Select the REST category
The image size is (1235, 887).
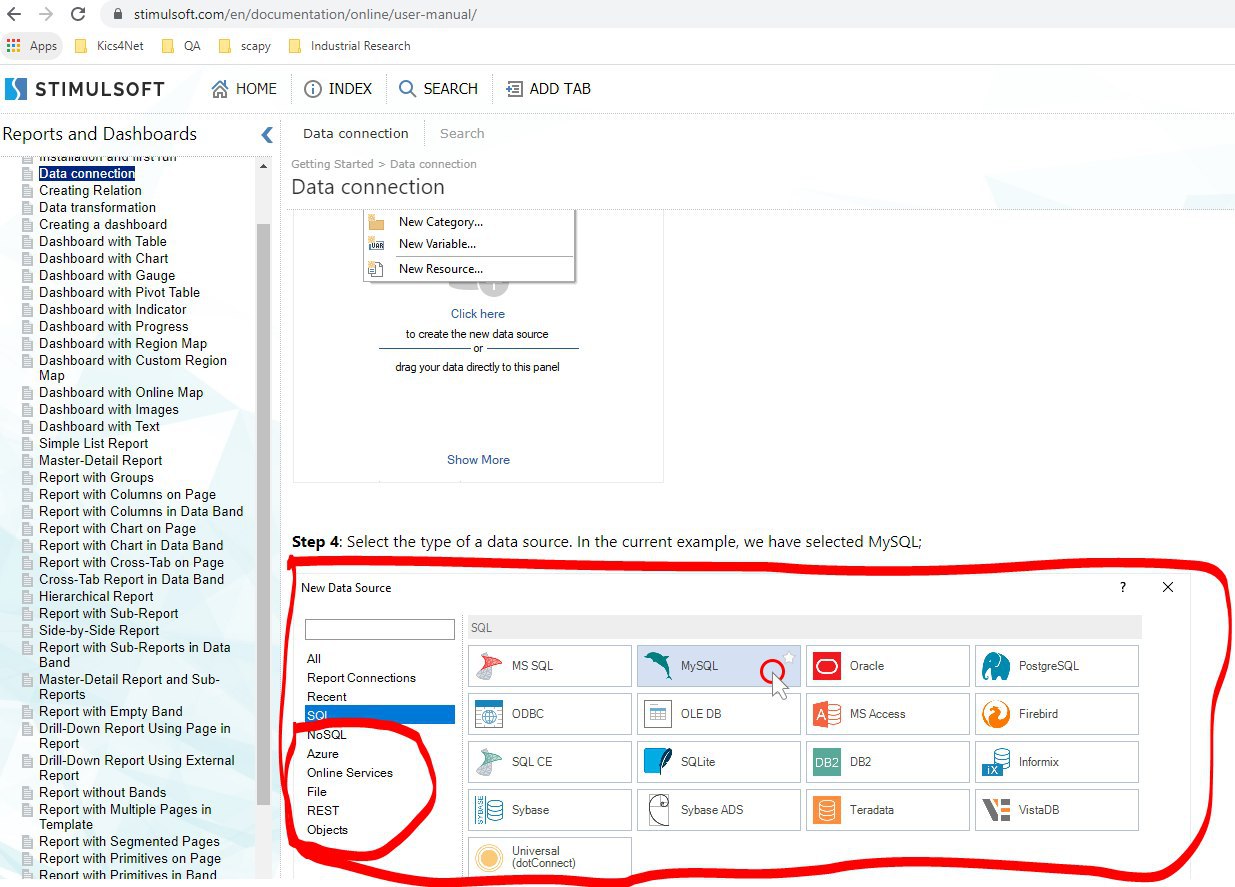pos(323,811)
